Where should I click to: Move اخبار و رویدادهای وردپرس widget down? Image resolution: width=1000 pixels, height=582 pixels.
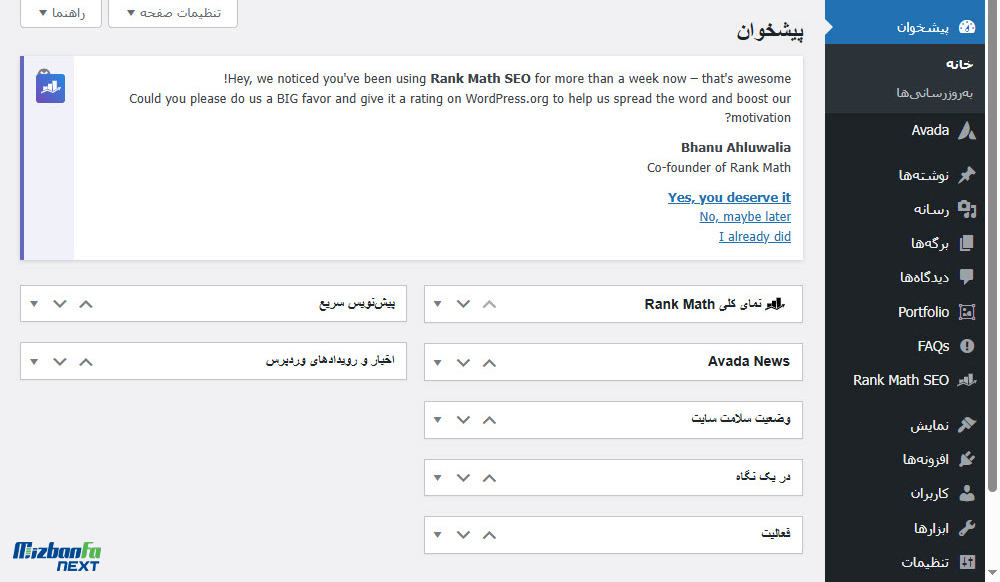coord(60,361)
